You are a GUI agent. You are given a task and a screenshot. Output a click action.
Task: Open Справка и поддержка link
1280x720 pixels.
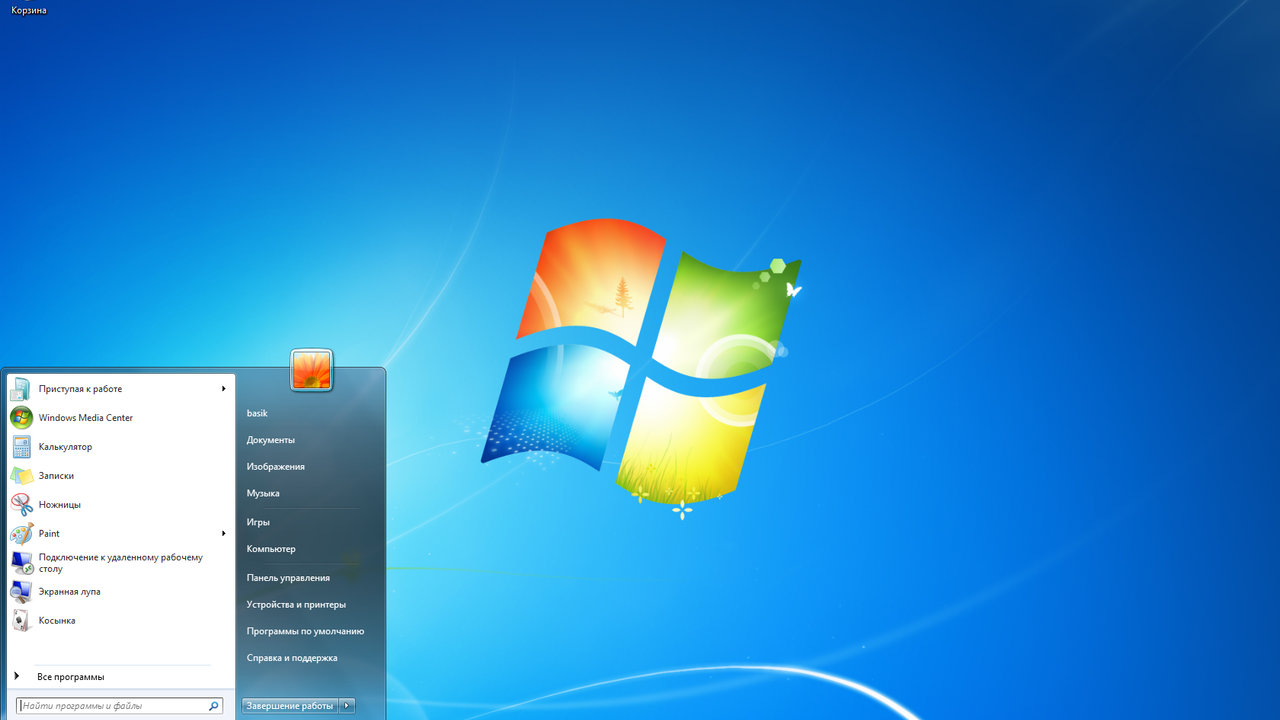(x=292, y=658)
